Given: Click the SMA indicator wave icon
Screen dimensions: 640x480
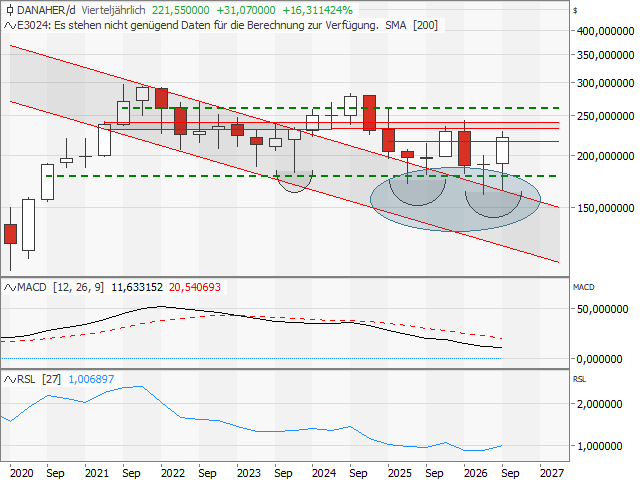Looking at the screenshot, I should pos(10,25).
